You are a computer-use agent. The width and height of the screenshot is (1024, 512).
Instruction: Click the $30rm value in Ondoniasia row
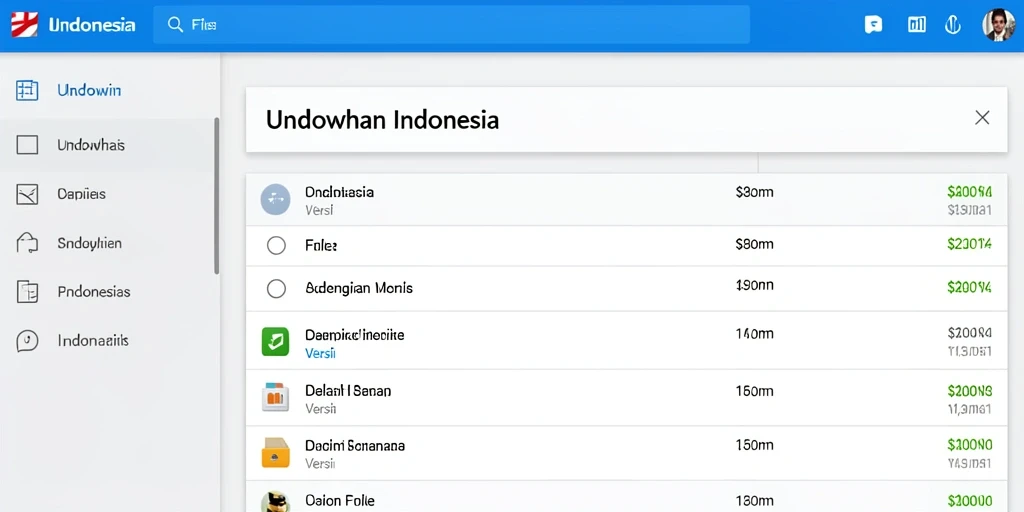(x=754, y=192)
